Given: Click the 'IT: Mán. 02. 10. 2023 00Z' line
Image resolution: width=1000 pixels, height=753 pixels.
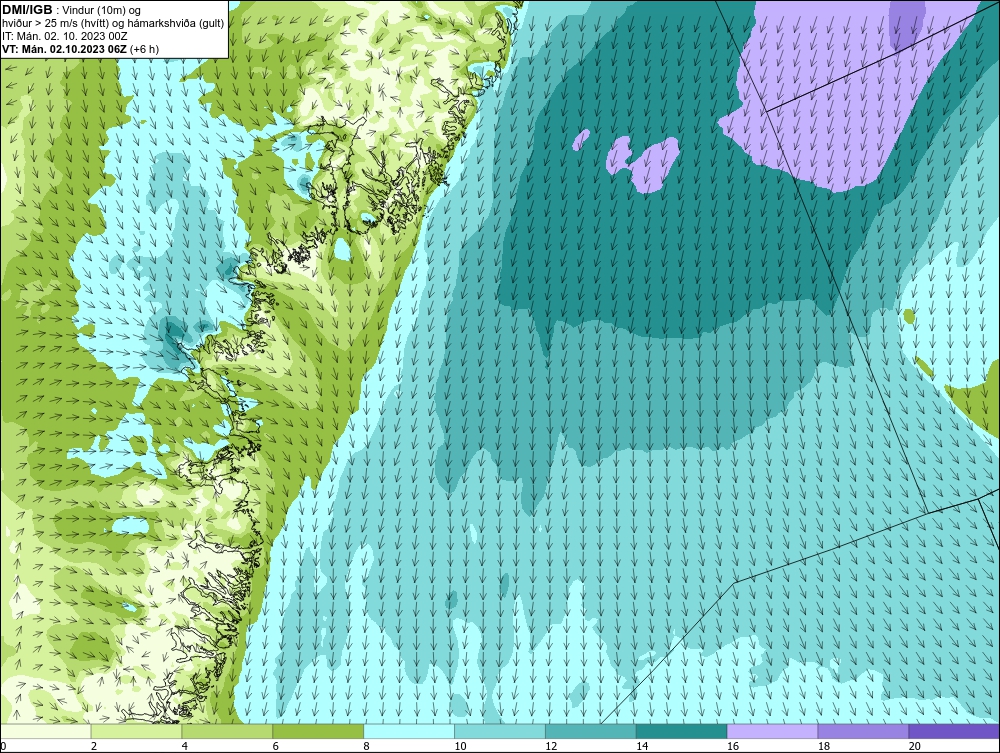Looking at the screenshot, I should [x=64, y=36].
